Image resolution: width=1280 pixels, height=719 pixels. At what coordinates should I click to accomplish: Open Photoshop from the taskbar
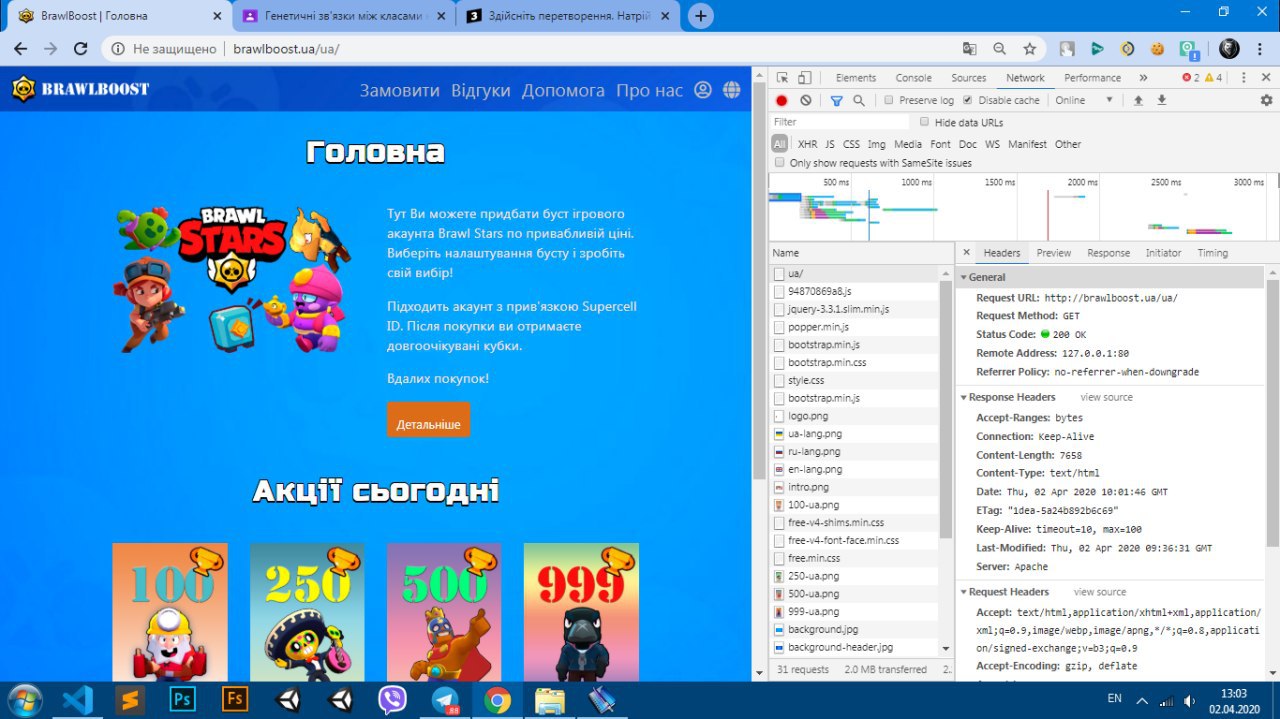[x=183, y=699]
